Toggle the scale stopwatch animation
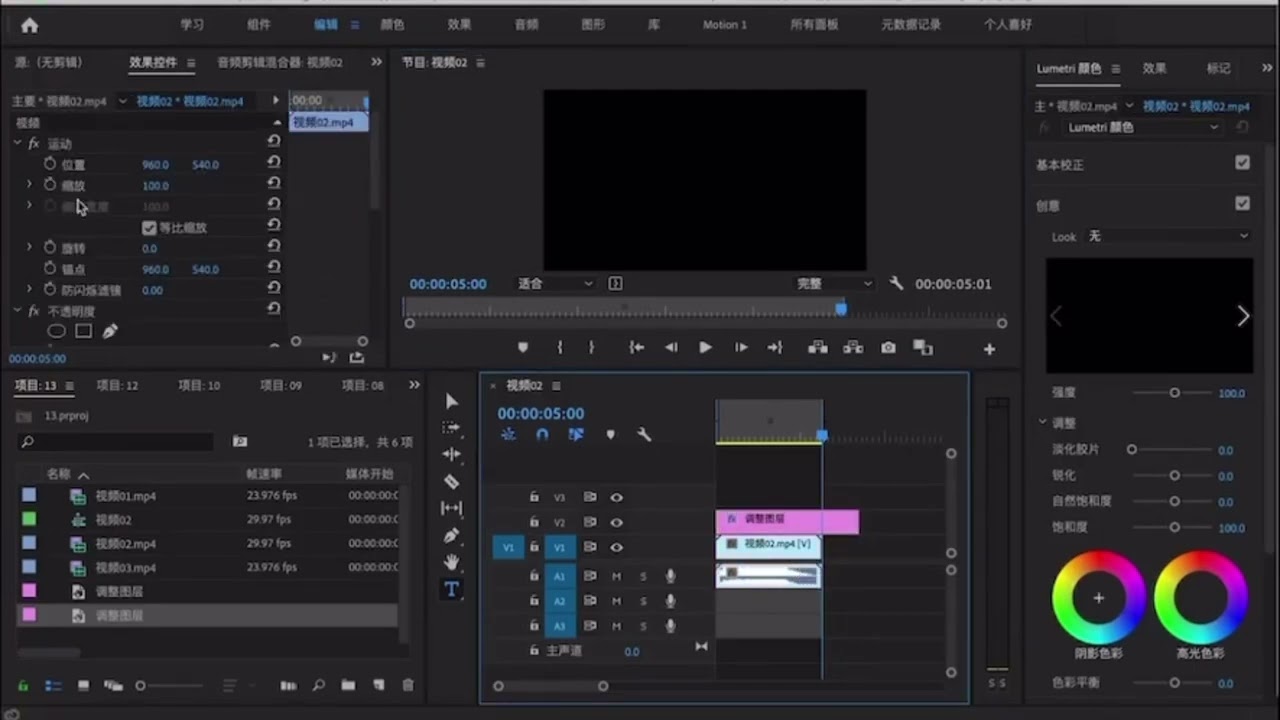1280x720 pixels. point(50,185)
